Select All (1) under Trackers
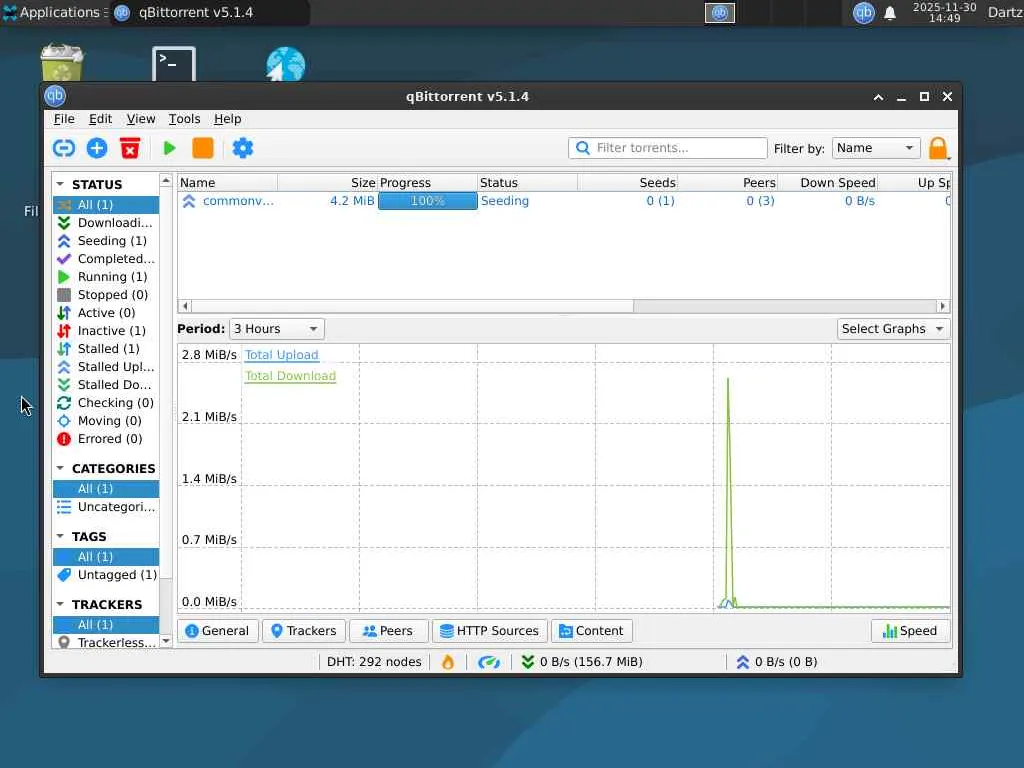Image resolution: width=1024 pixels, height=768 pixels. coord(105,625)
